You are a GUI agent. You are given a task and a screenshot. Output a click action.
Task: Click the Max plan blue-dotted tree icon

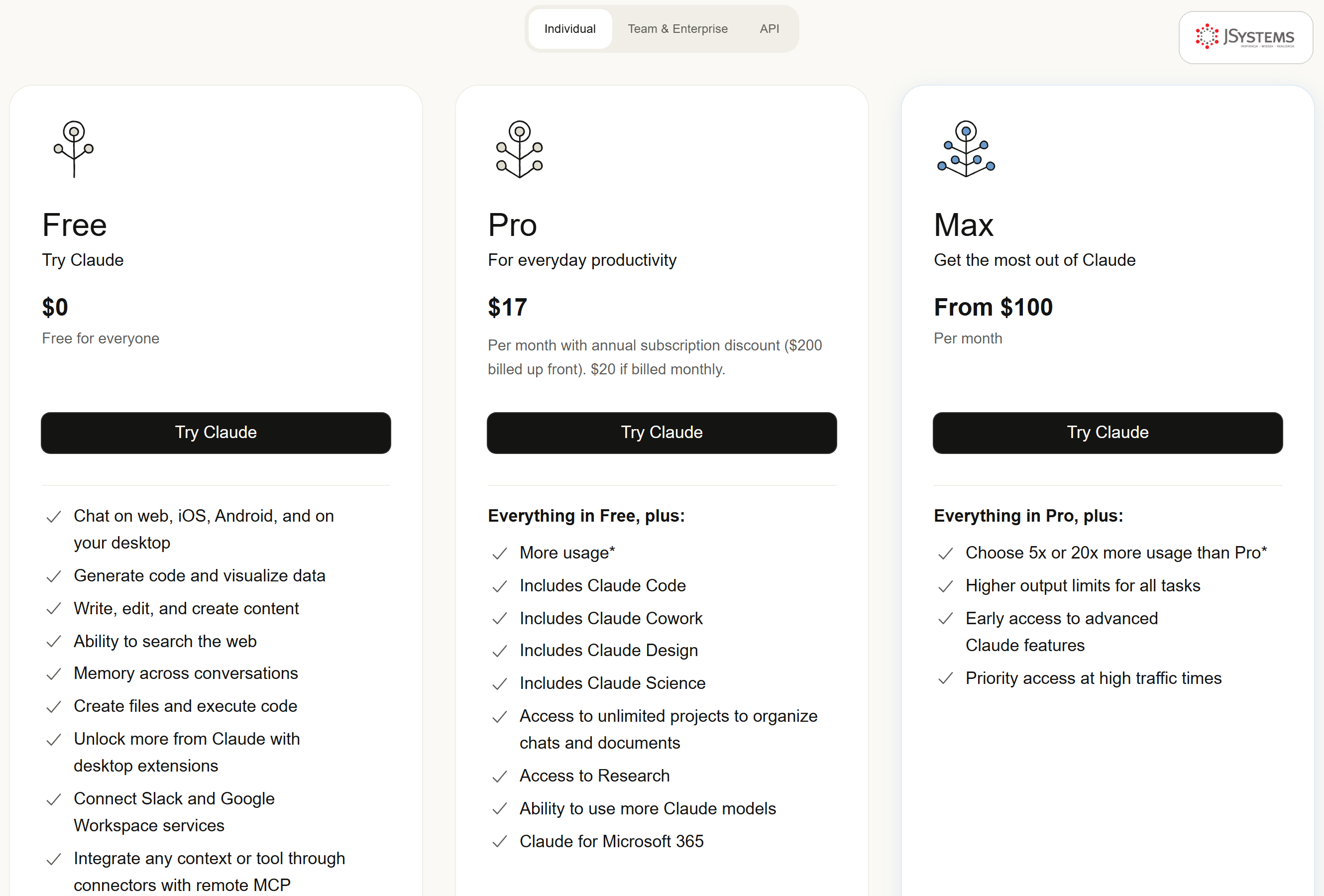[966, 149]
